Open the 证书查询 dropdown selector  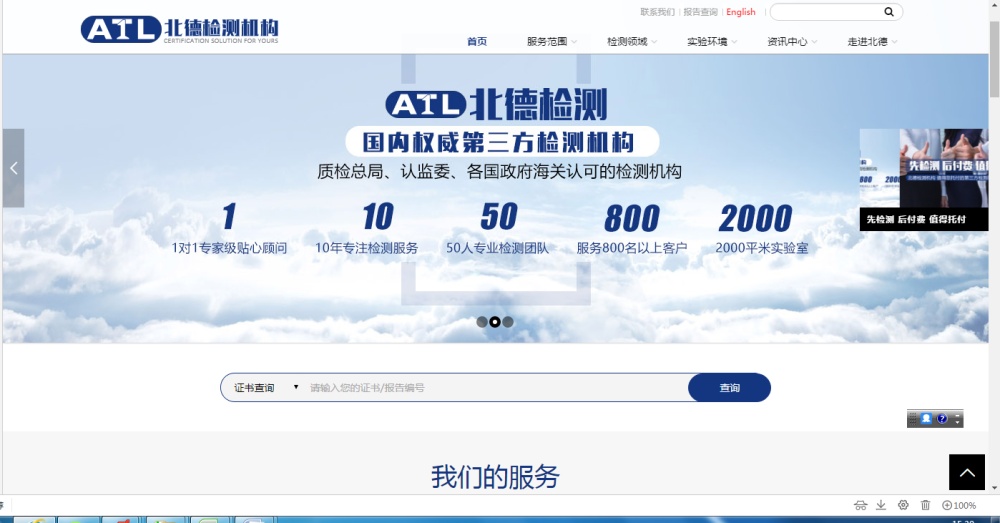click(266, 388)
